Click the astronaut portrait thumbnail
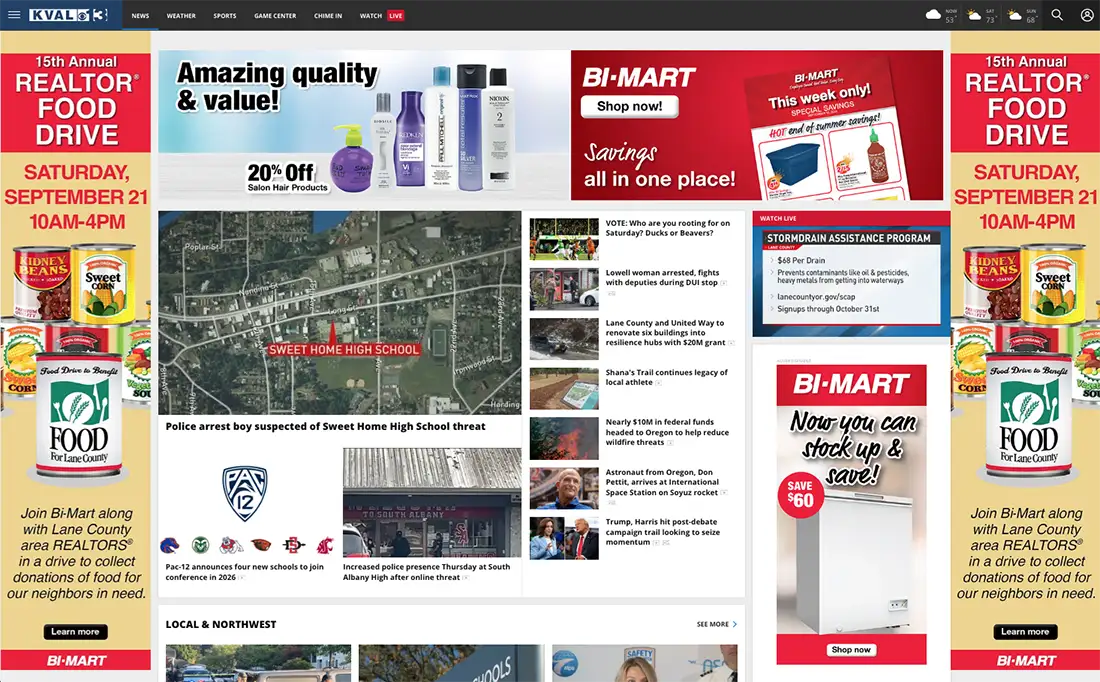Image resolution: width=1100 pixels, height=682 pixels. point(564,488)
